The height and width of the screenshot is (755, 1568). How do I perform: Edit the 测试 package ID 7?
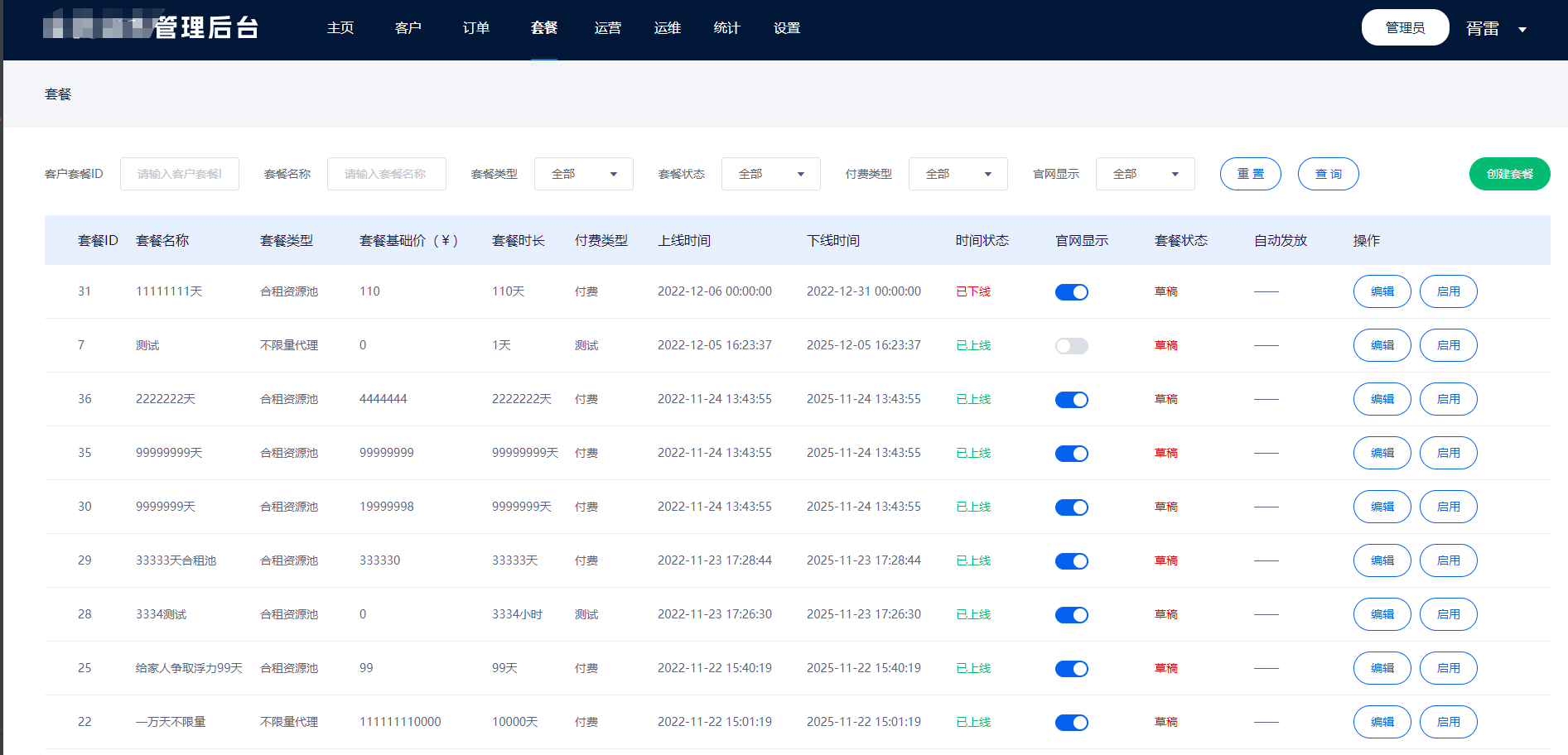(1382, 345)
